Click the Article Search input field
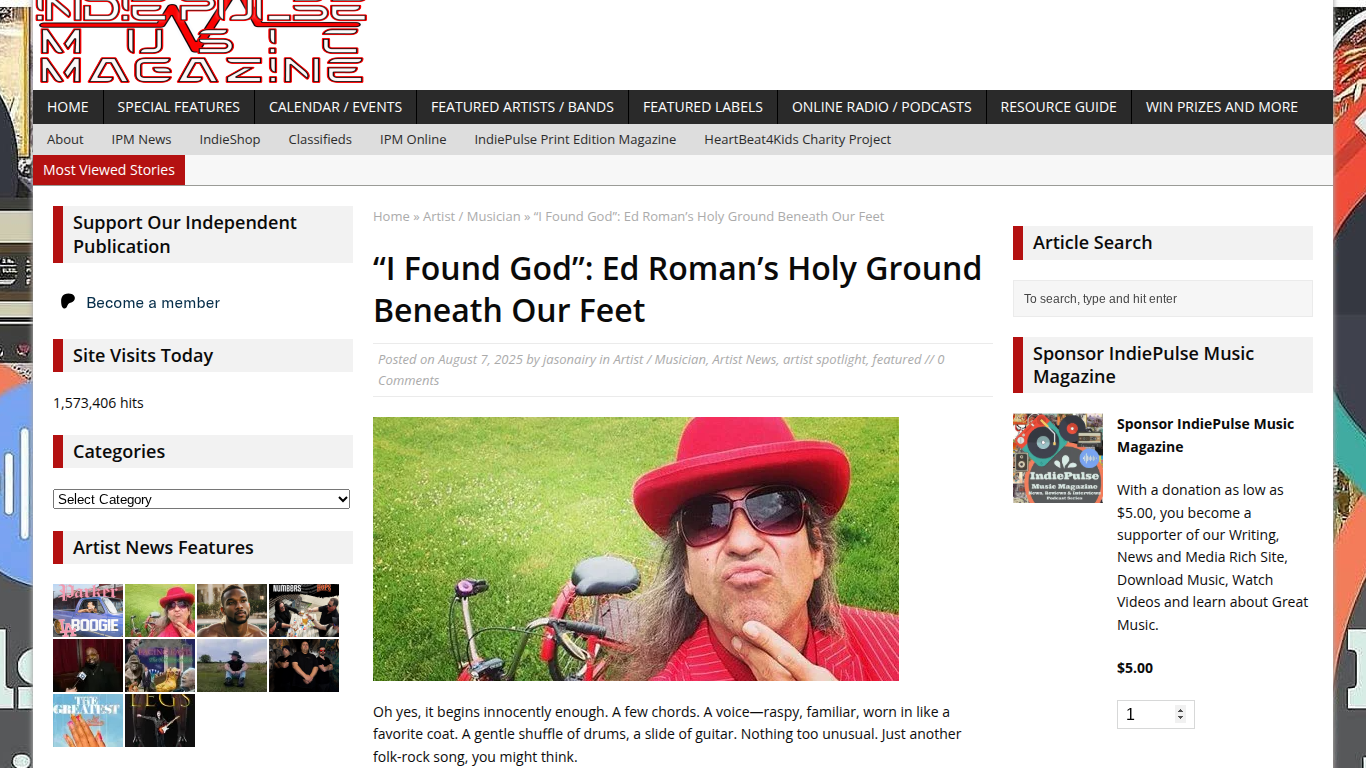 1163,299
